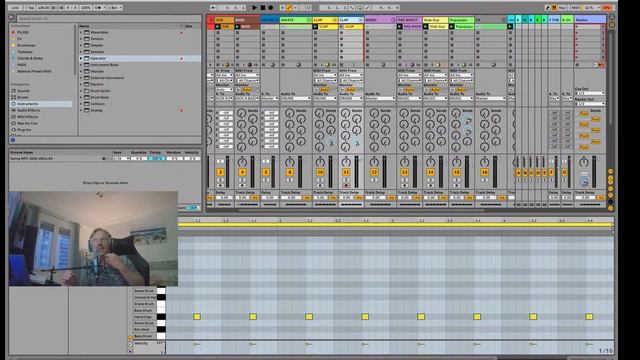Select MIDI Effects category in browser
Image resolution: width=640 pixels, height=360 pixels.
pyautogui.click(x=27, y=117)
